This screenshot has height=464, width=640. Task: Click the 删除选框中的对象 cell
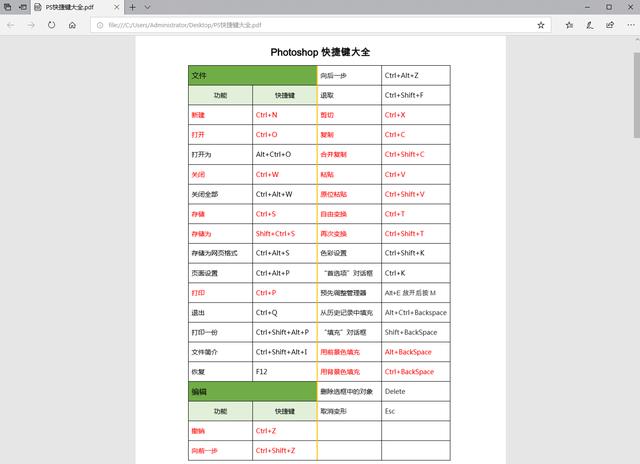click(349, 391)
